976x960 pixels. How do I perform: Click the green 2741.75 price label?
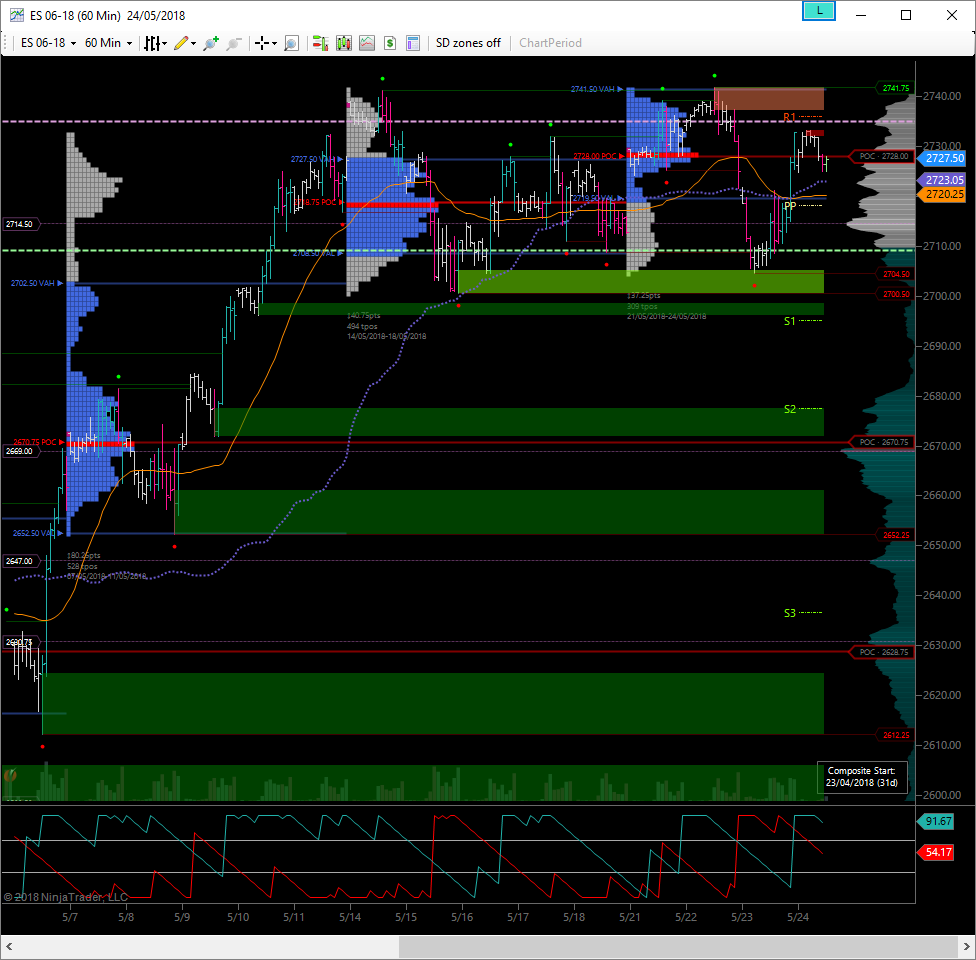(x=895, y=88)
